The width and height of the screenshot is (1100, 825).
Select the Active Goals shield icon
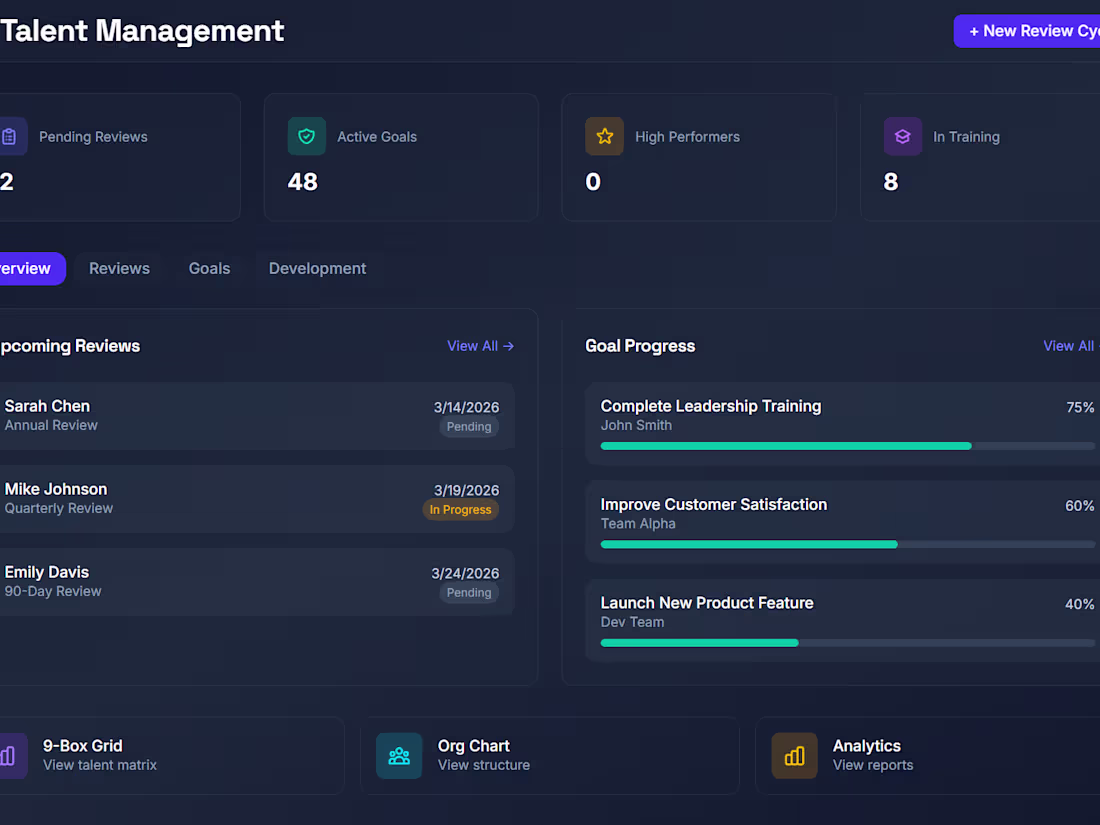tap(305, 136)
